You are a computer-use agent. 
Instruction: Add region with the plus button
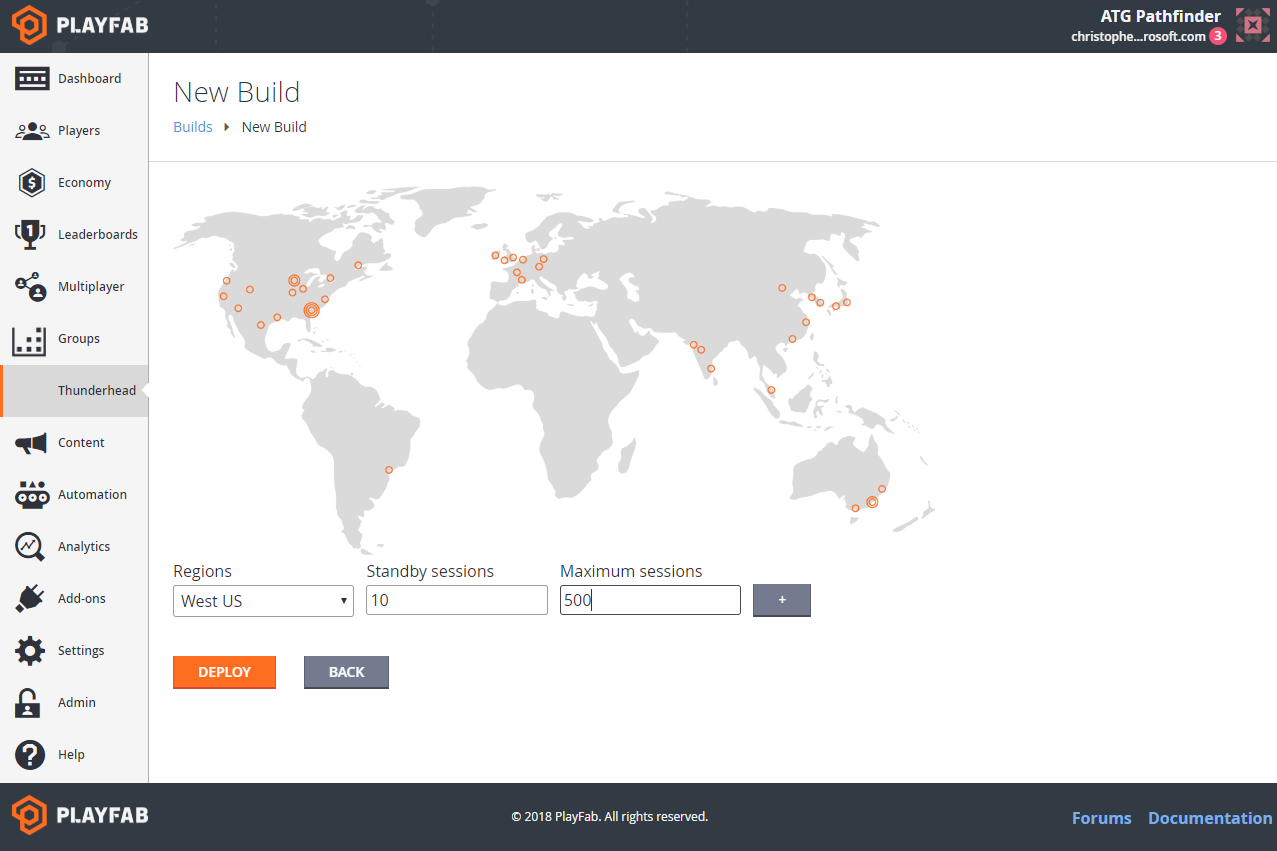[x=782, y=600]
